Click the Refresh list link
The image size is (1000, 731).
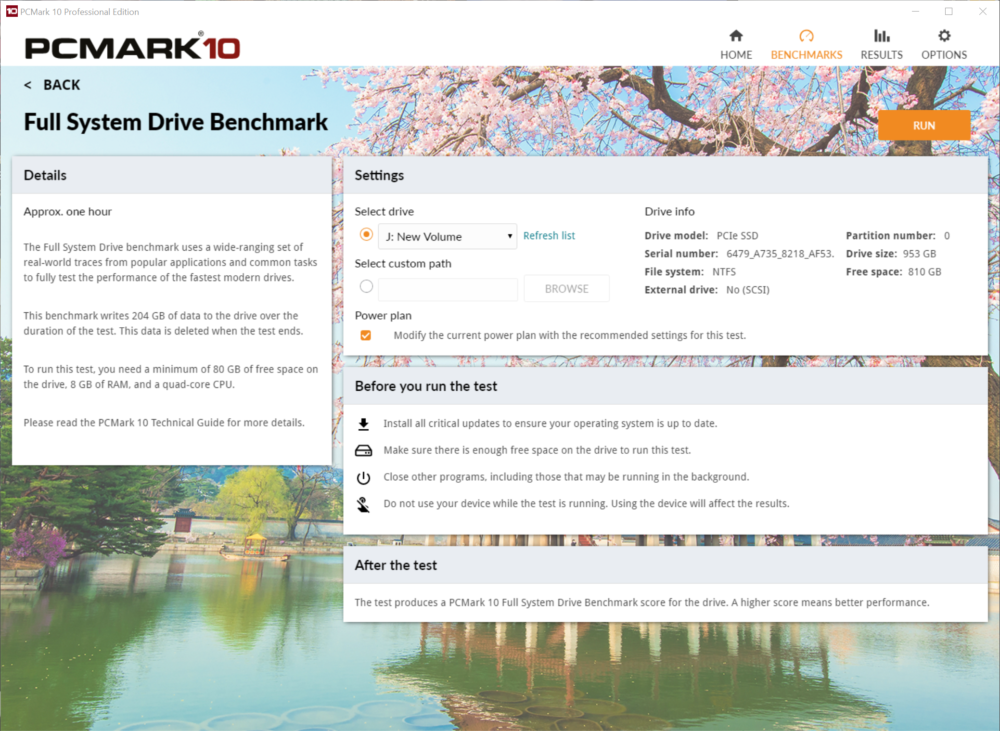coord(549,235)
